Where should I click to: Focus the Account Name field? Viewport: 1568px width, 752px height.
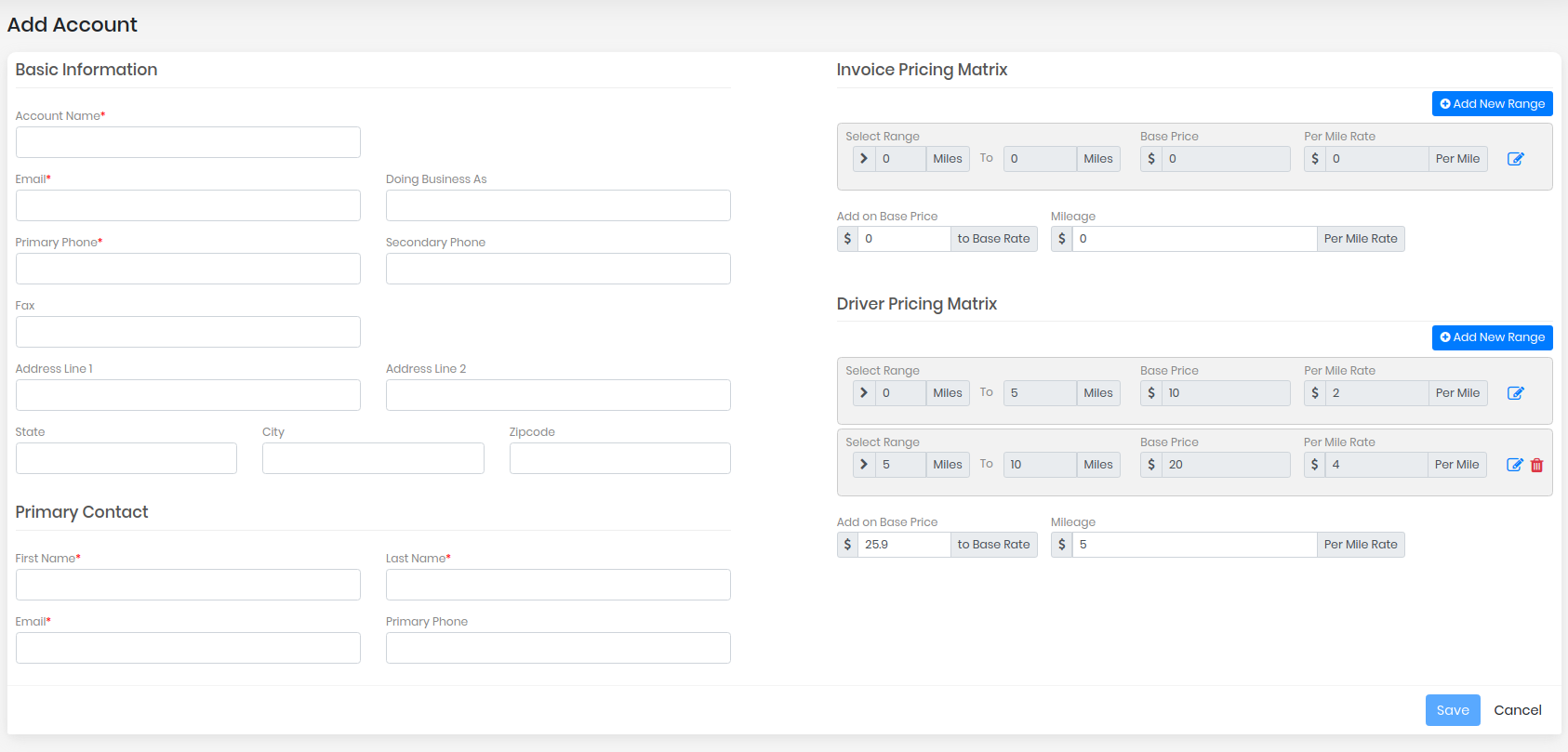188,142
